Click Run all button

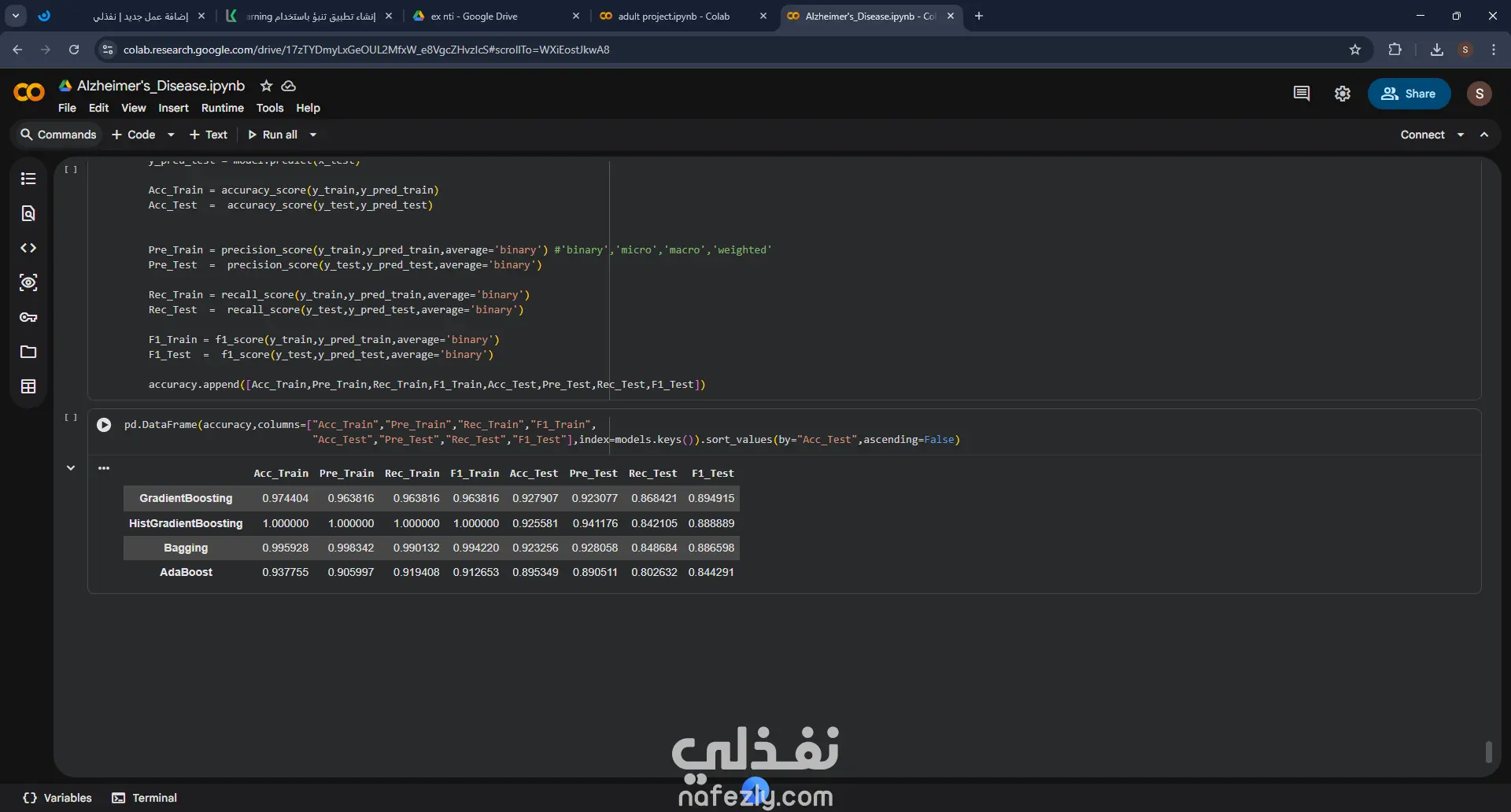(272, 135)
